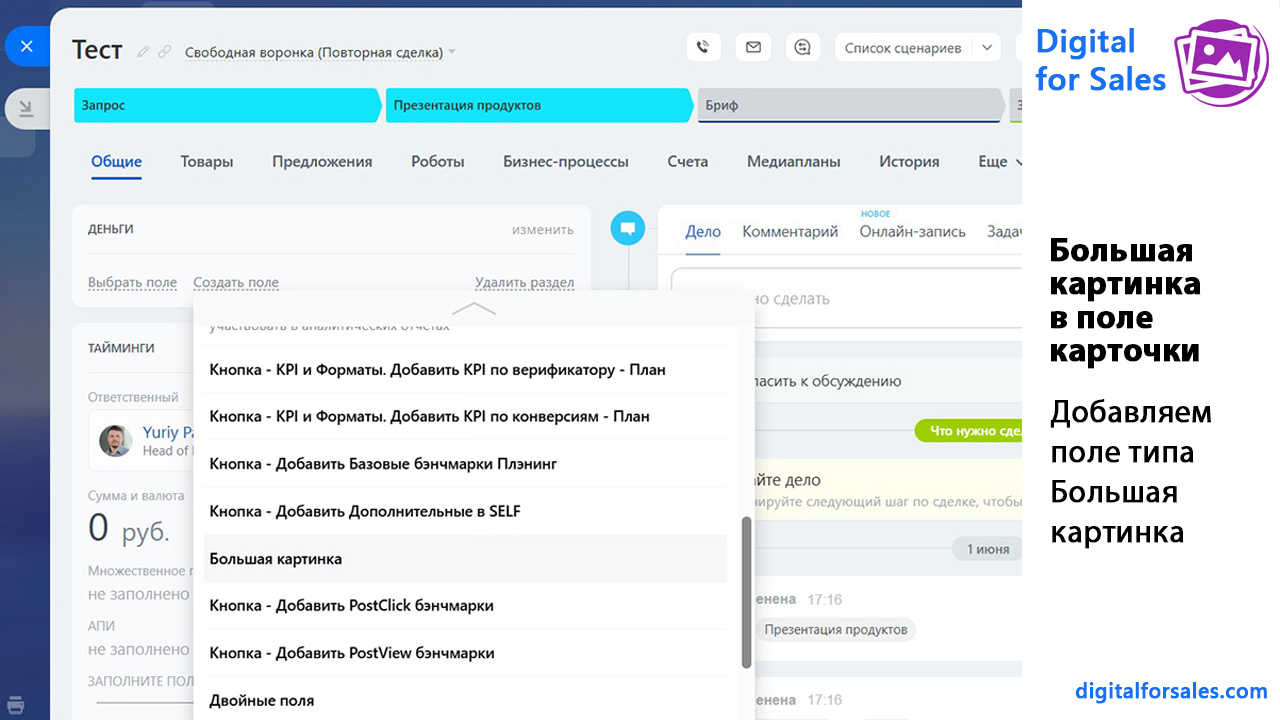Click the blue timeline comment bubble icon

point(627,229)
